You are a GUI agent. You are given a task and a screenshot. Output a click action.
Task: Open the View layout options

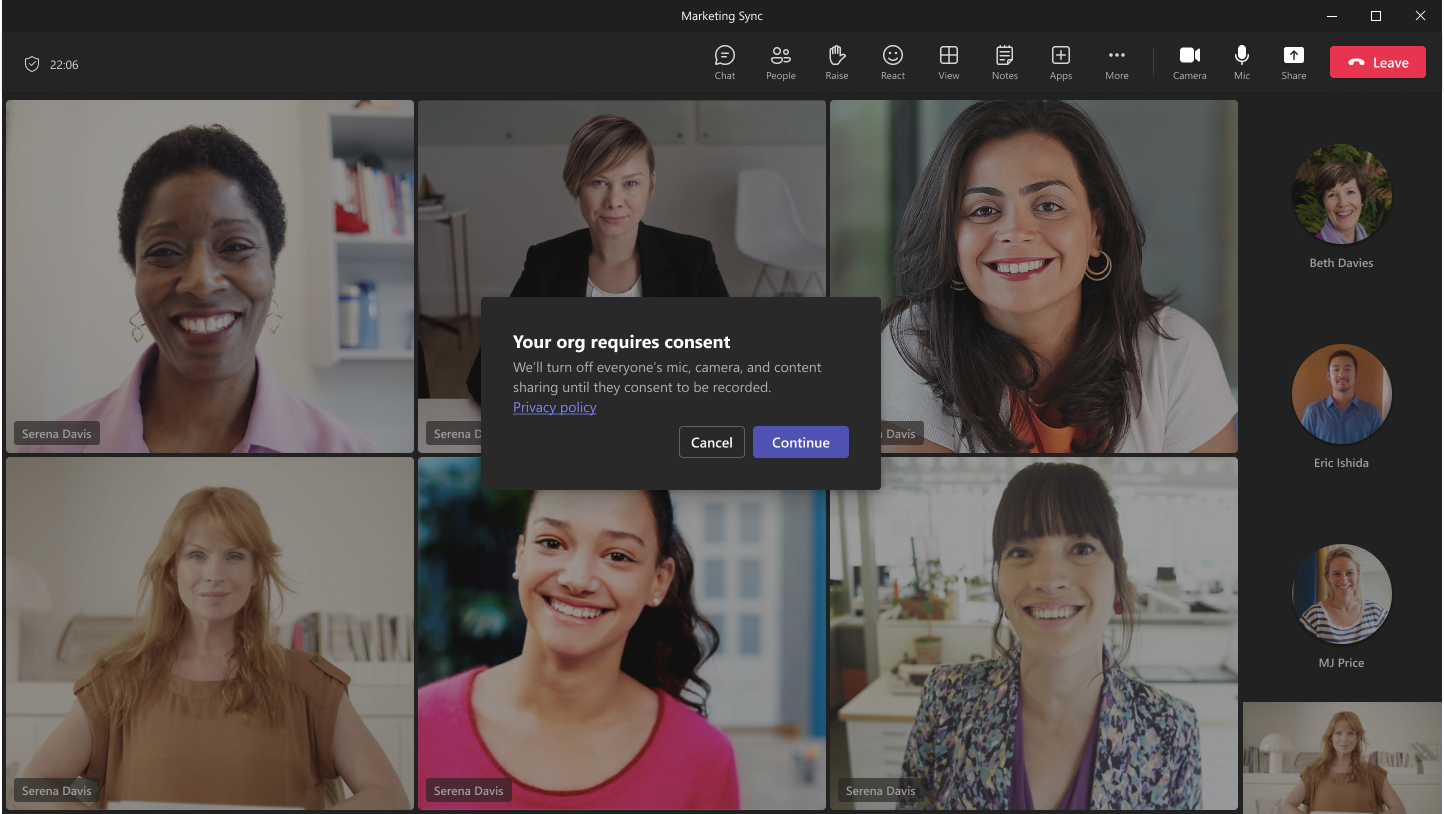point(949,62)
